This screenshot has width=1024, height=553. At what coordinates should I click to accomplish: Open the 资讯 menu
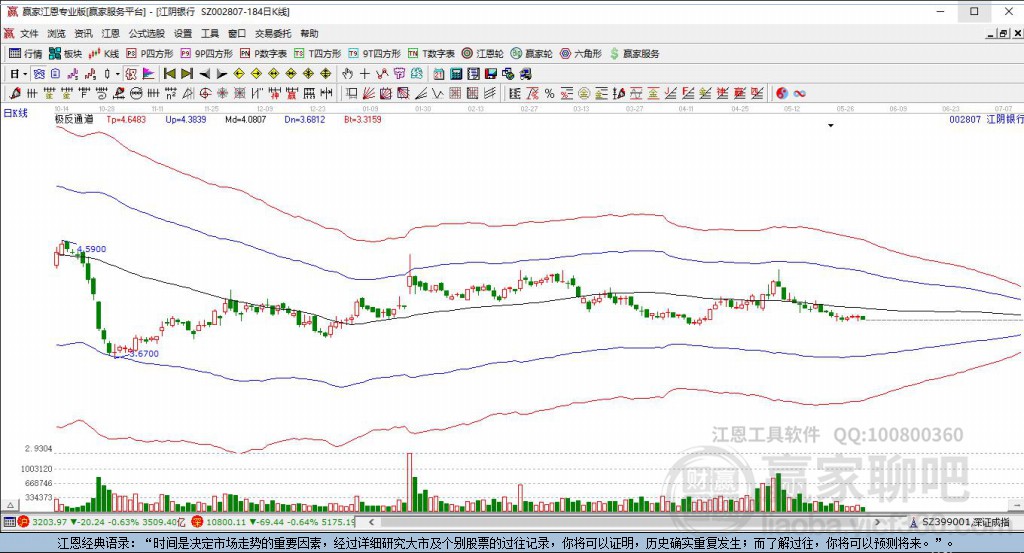83,33
